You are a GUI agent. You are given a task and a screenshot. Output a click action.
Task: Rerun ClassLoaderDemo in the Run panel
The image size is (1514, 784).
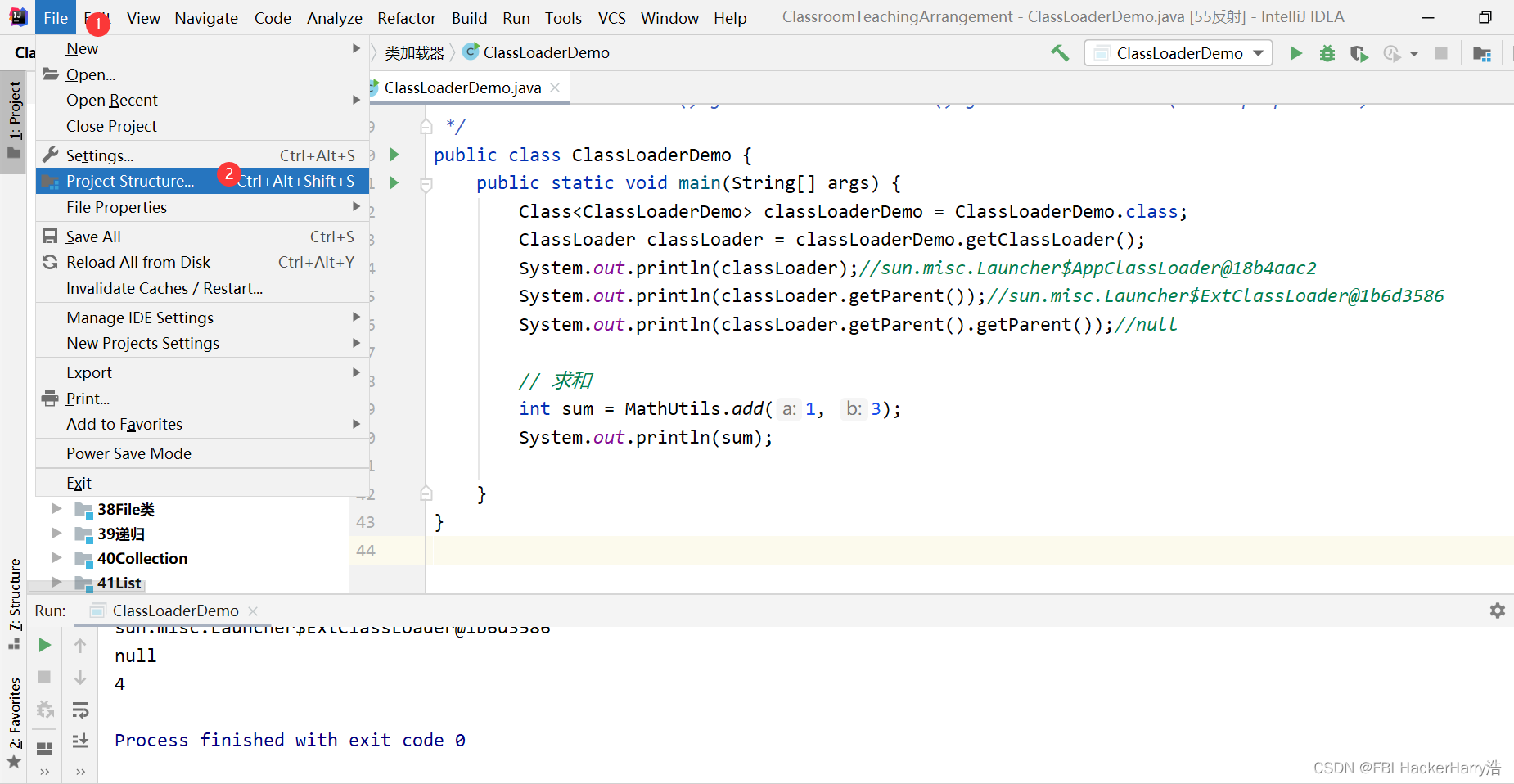pos(45,645)
